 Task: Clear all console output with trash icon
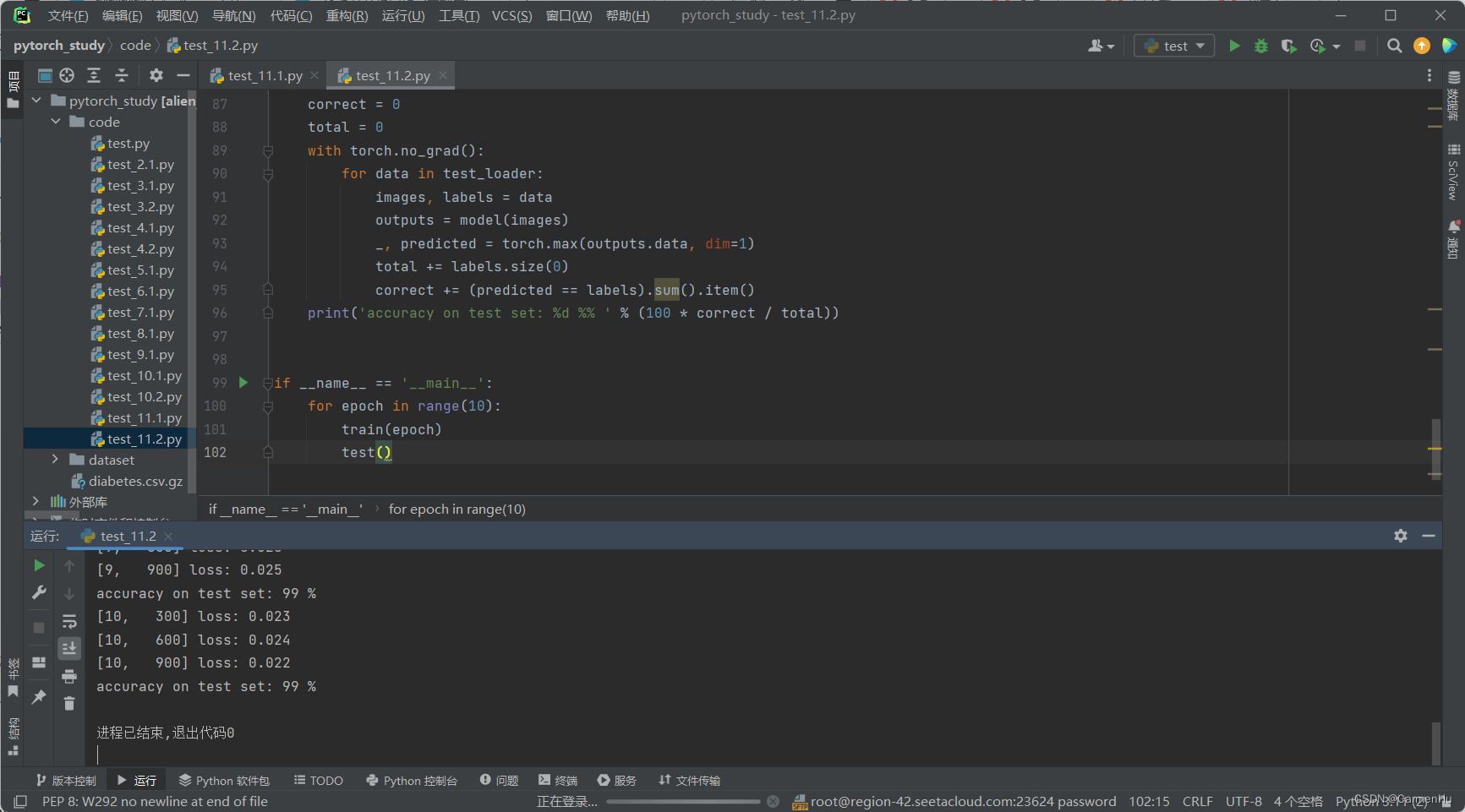69,703
